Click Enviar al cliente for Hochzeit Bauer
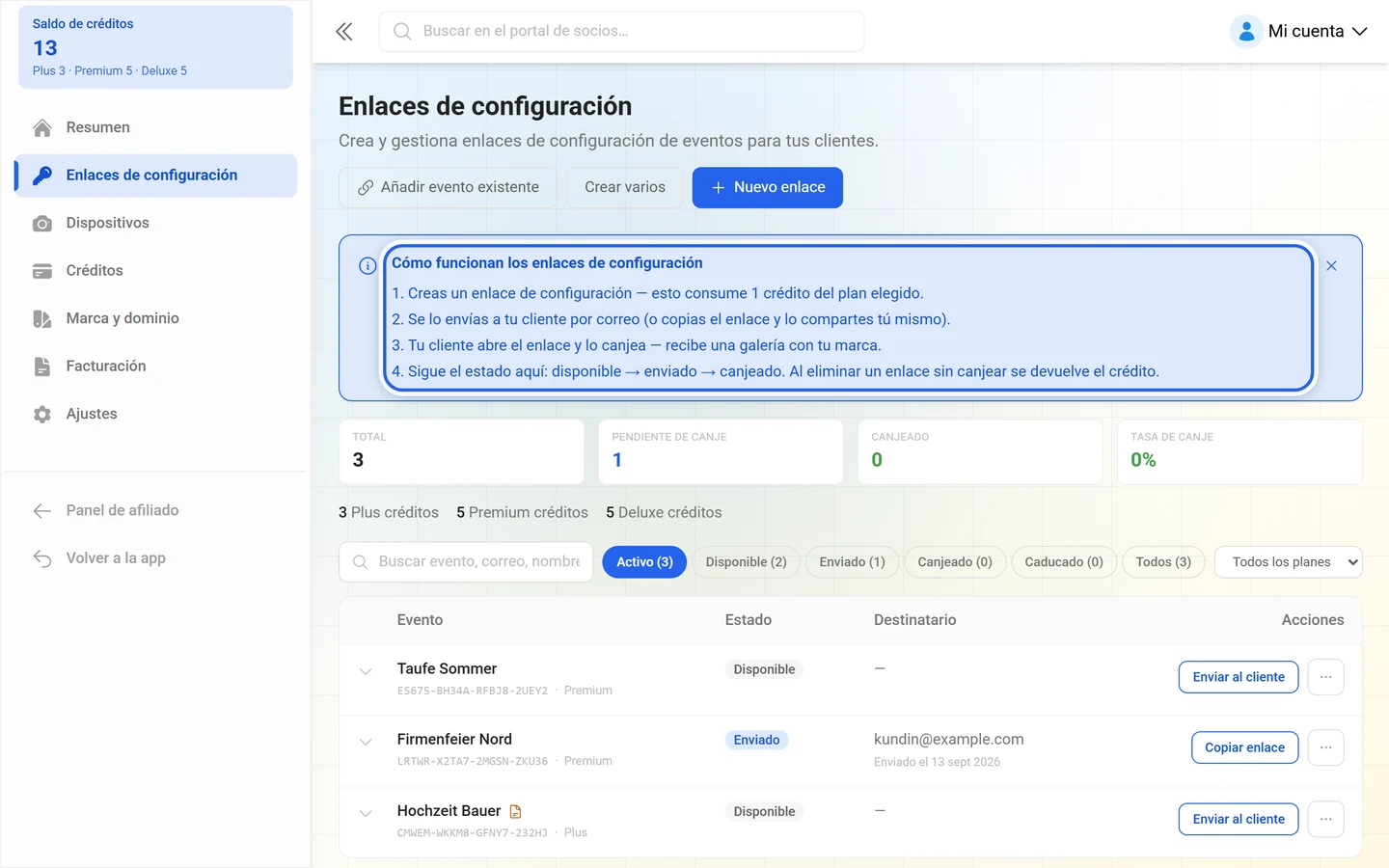 1239,819
